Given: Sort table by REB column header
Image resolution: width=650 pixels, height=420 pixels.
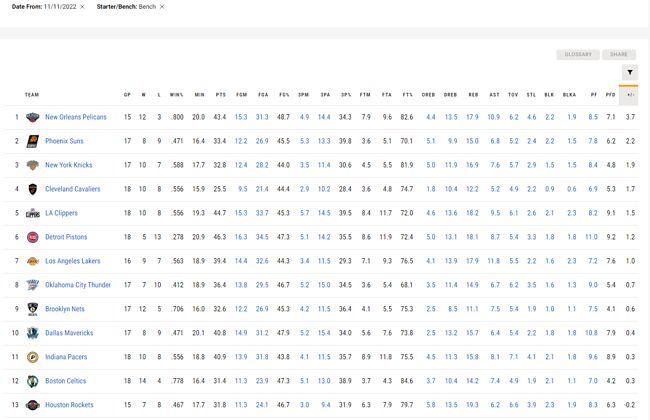Looking at the screenshot, I should click(473, 95).
